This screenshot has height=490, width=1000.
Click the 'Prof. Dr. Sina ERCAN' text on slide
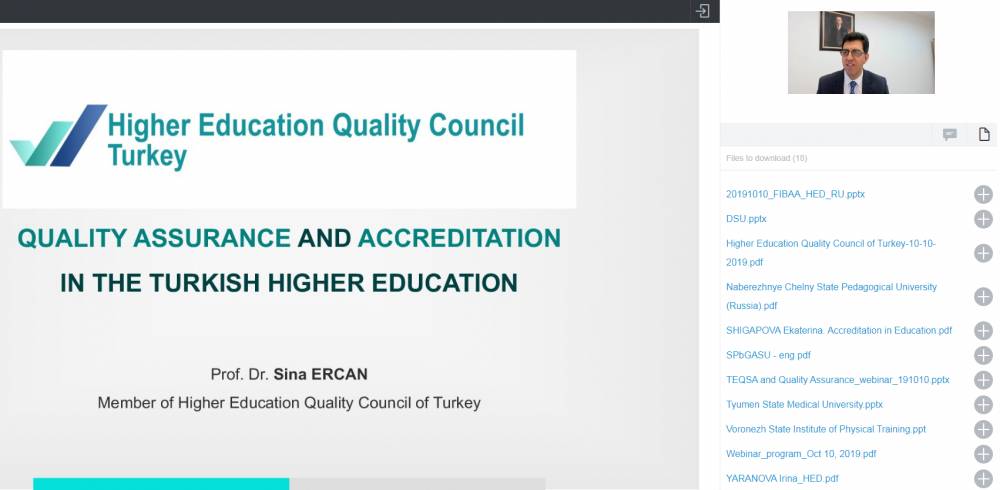coord(289,375)
